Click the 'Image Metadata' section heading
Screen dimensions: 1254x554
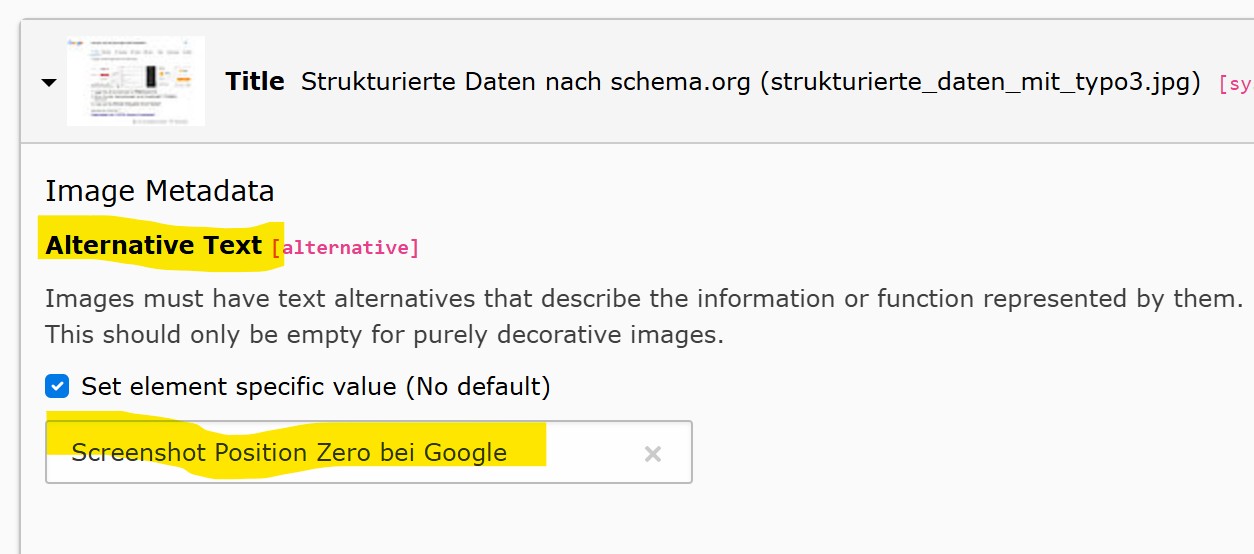(x=160, y=191)
